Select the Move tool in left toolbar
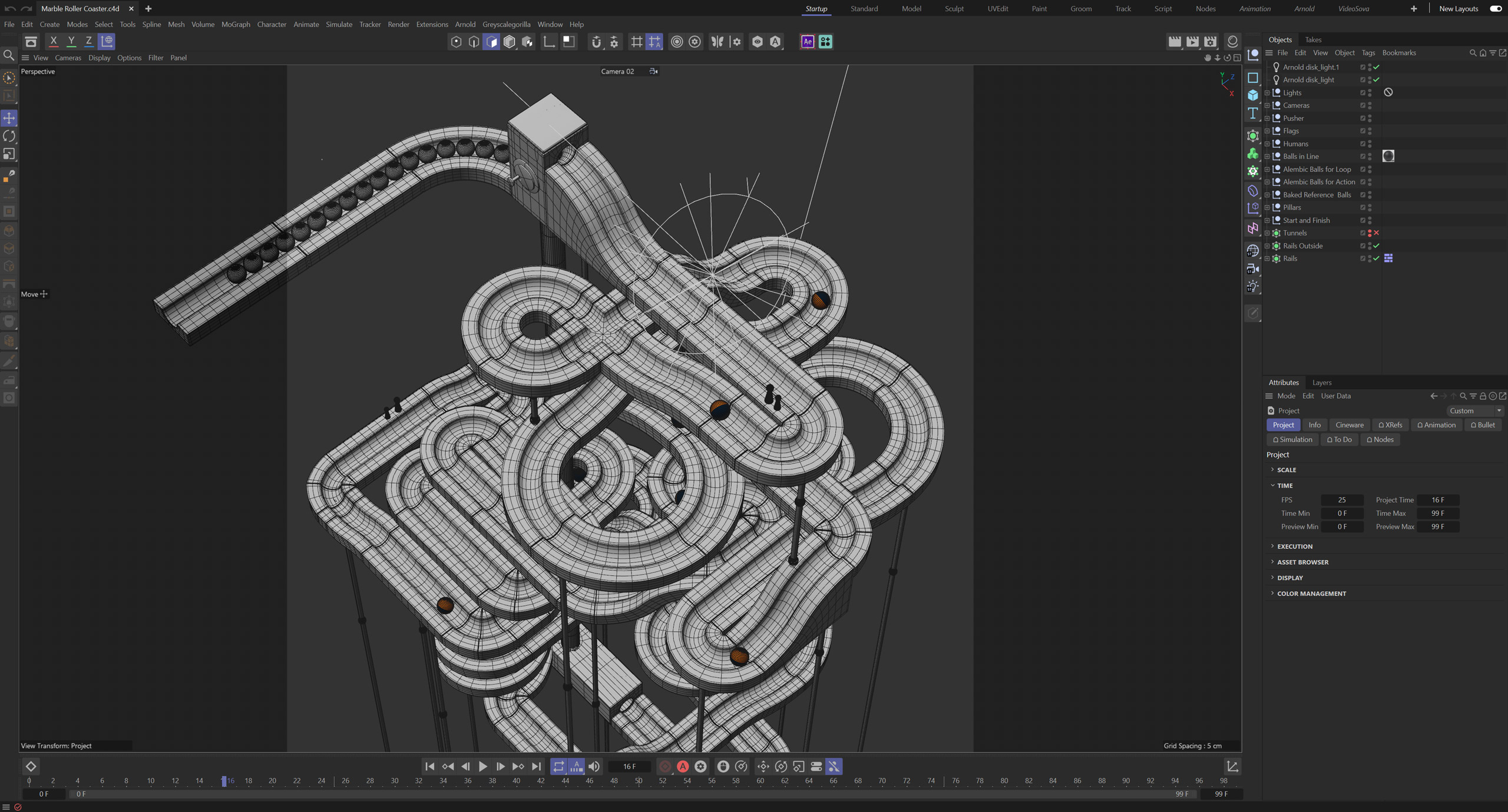The height and width of the screenshot is (812, 1508). pos(9,118)
